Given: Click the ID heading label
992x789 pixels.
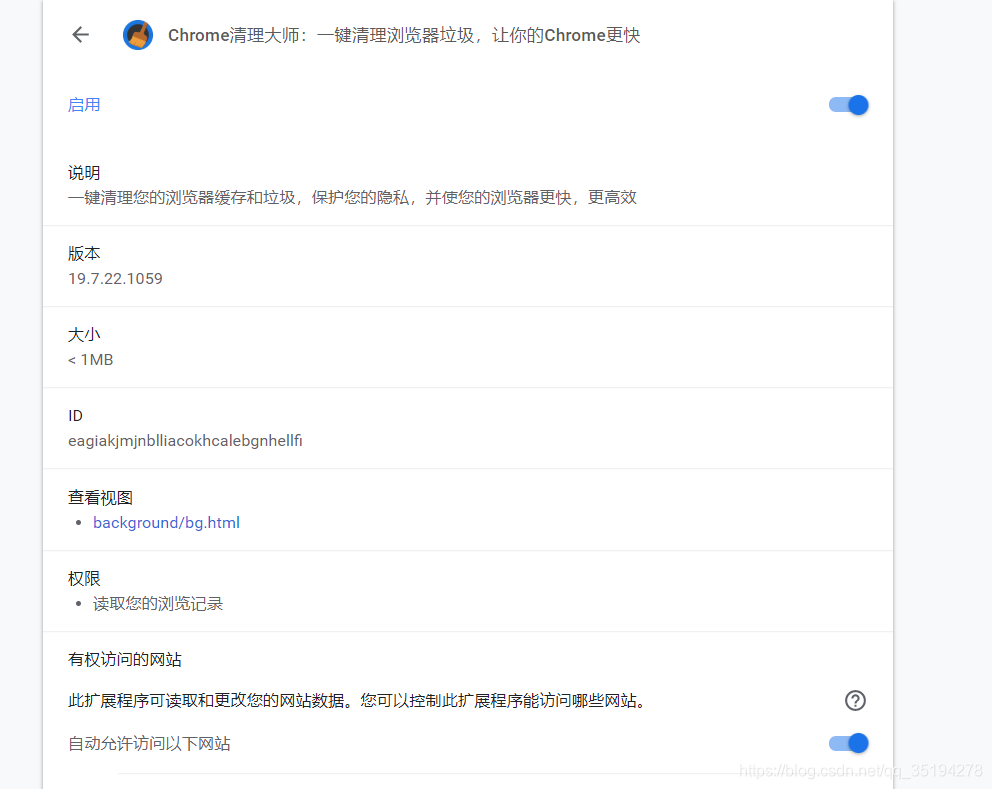Looking at the screenshot, I should pos(75,416).
